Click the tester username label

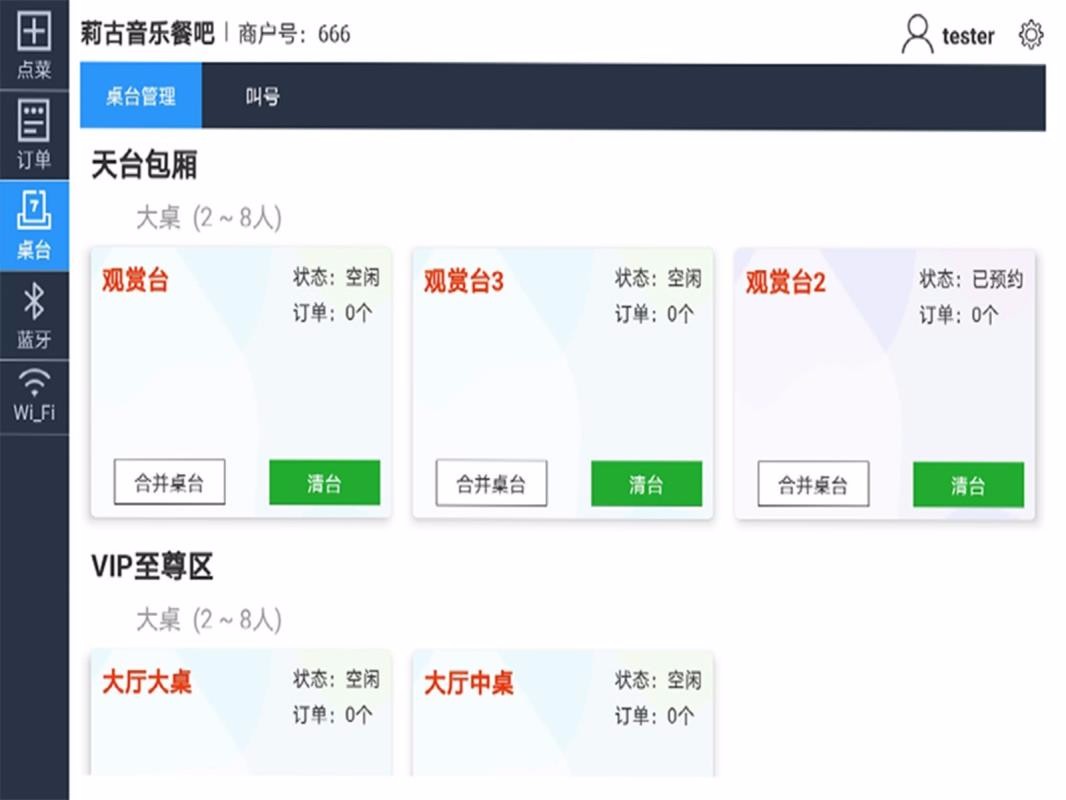[x=968, y=36]
